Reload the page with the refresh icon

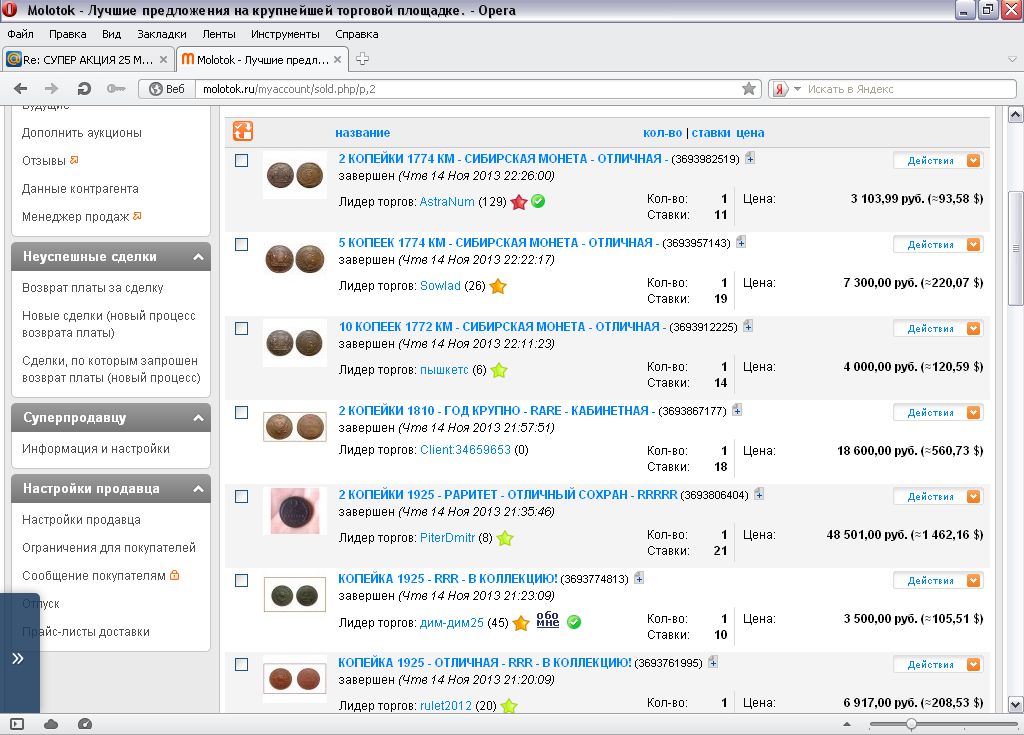(84, 89)
